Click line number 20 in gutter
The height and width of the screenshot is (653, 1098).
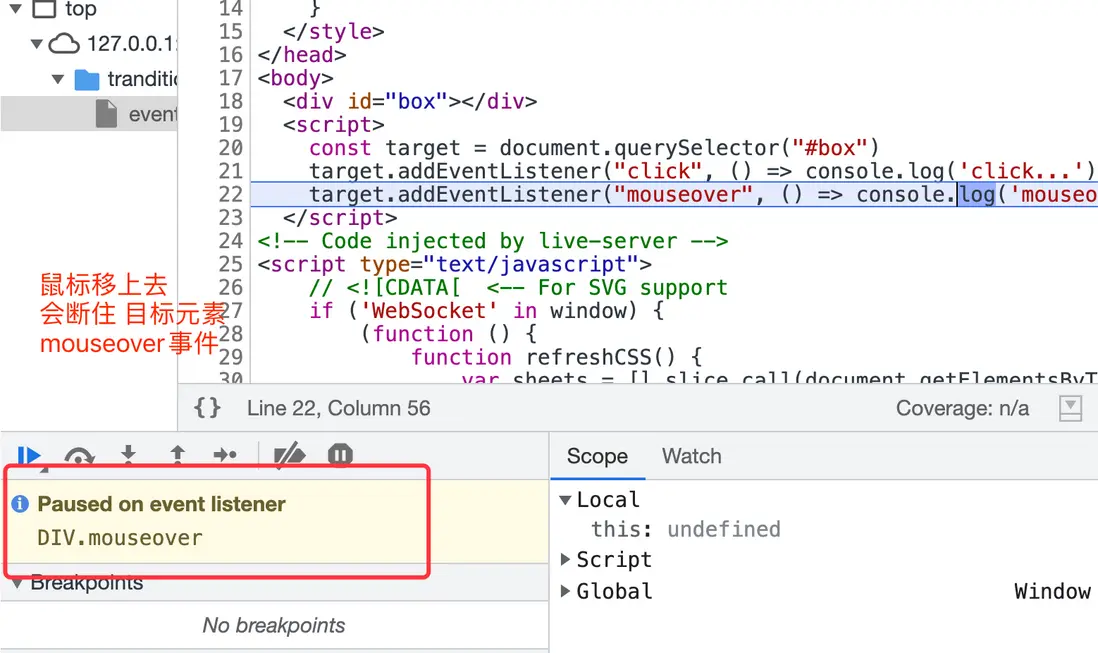click(x=230, y=148)
